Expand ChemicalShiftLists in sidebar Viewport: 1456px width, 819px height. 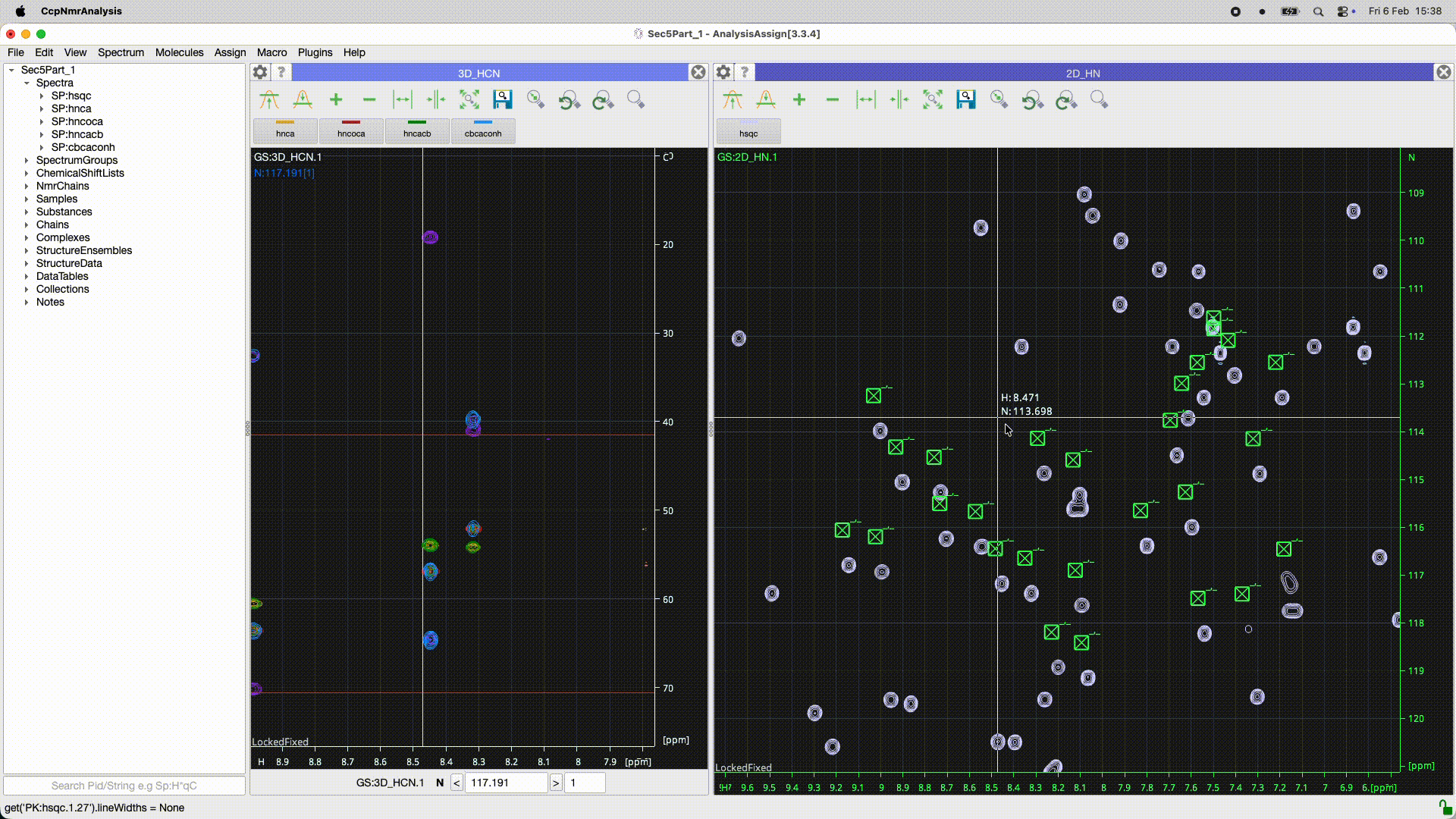click(27, 173)
